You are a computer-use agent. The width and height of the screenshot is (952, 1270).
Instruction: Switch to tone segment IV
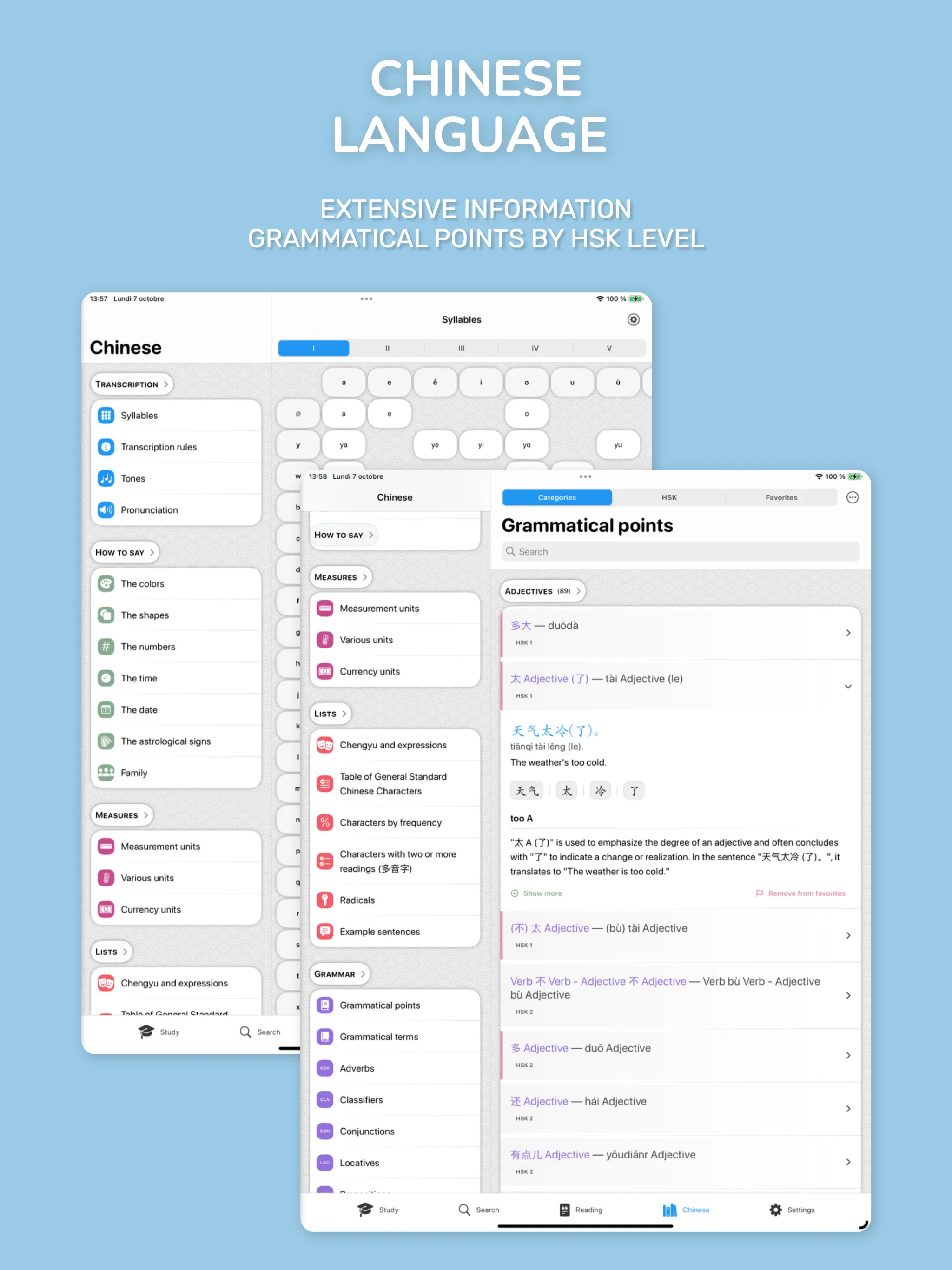535,348
